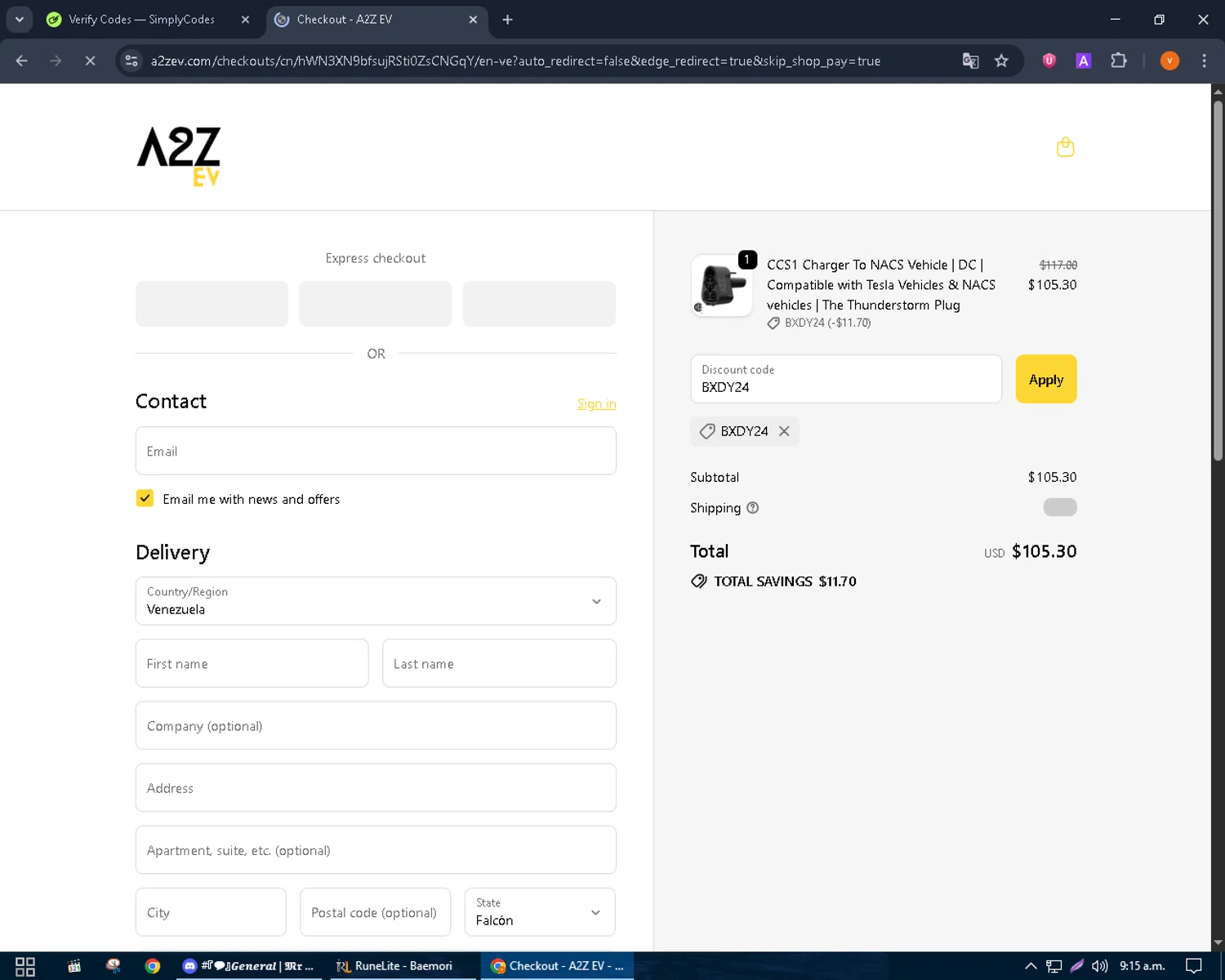Click the volume icon in system tray
Viewport: 1225px width, 980px height.
pos(1099,966)
